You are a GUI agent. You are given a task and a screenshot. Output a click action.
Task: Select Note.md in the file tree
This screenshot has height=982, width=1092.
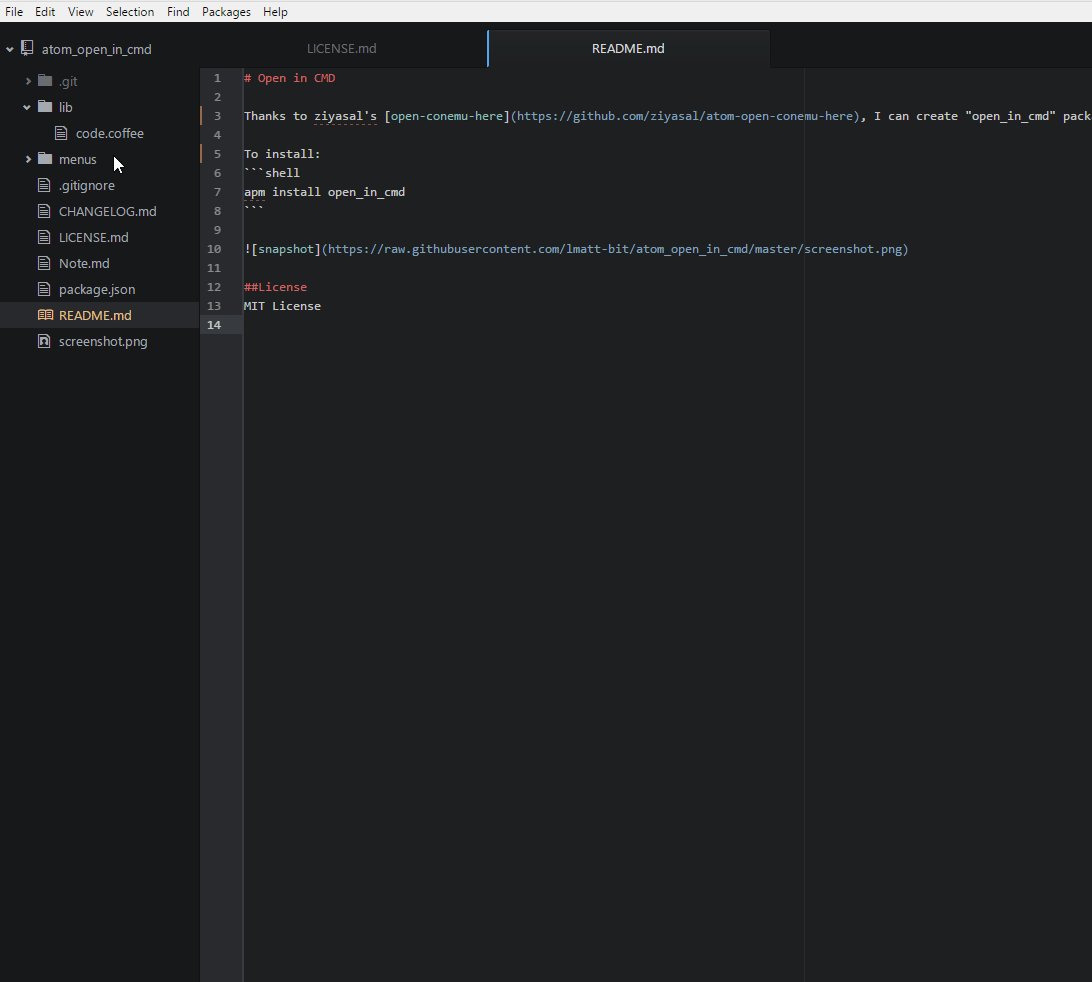[x=84, y=263]
